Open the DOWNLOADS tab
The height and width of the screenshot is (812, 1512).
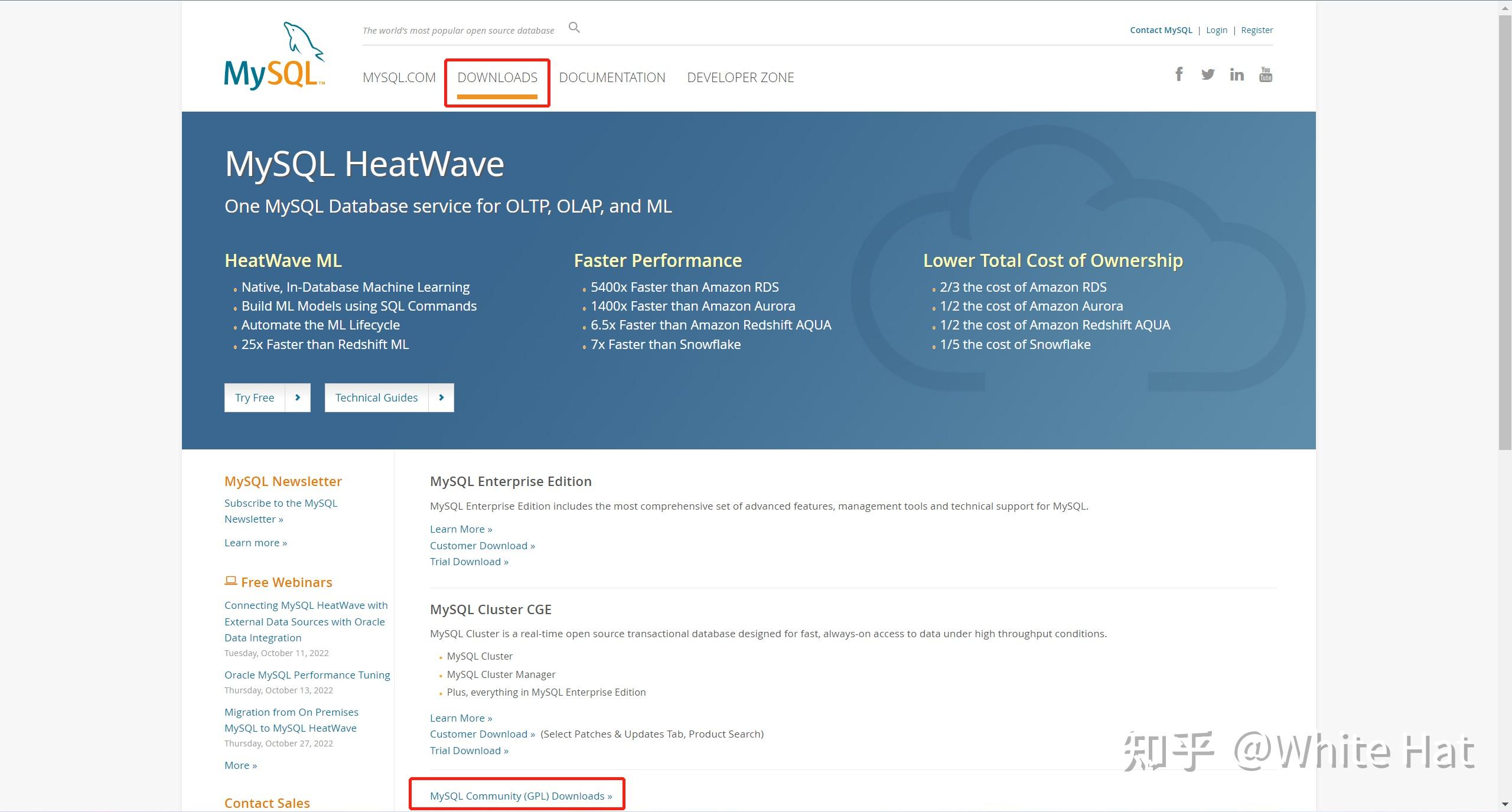[497, 77]
